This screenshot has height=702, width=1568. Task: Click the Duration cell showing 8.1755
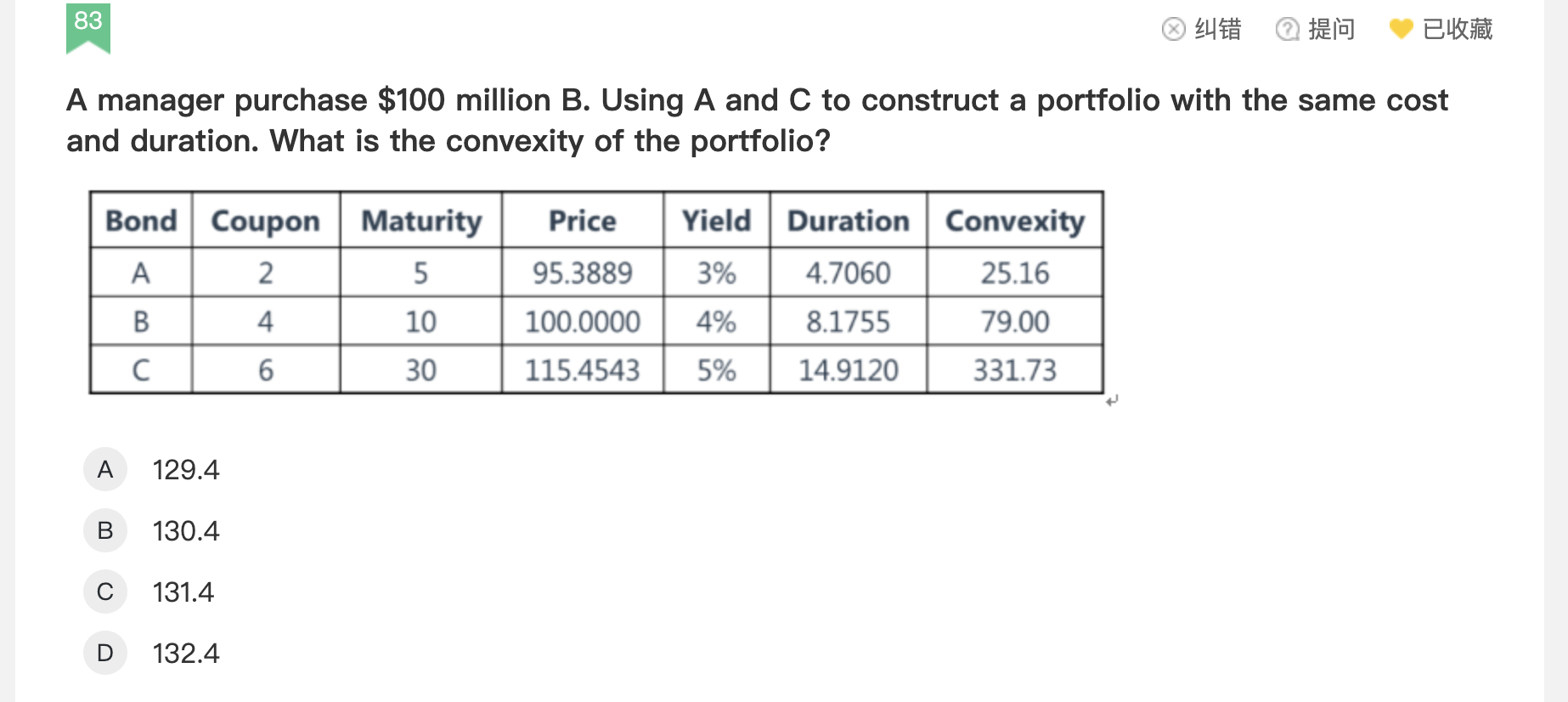point(848,322)
